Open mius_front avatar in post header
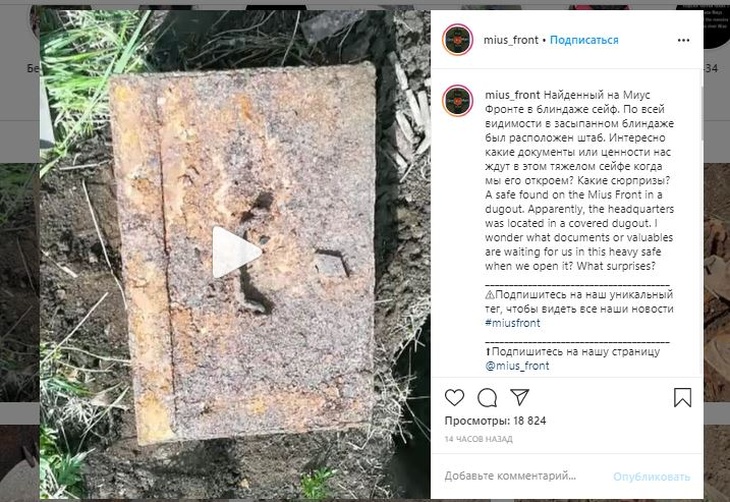Screen dimensions: 730x502 tap(458, 40)
